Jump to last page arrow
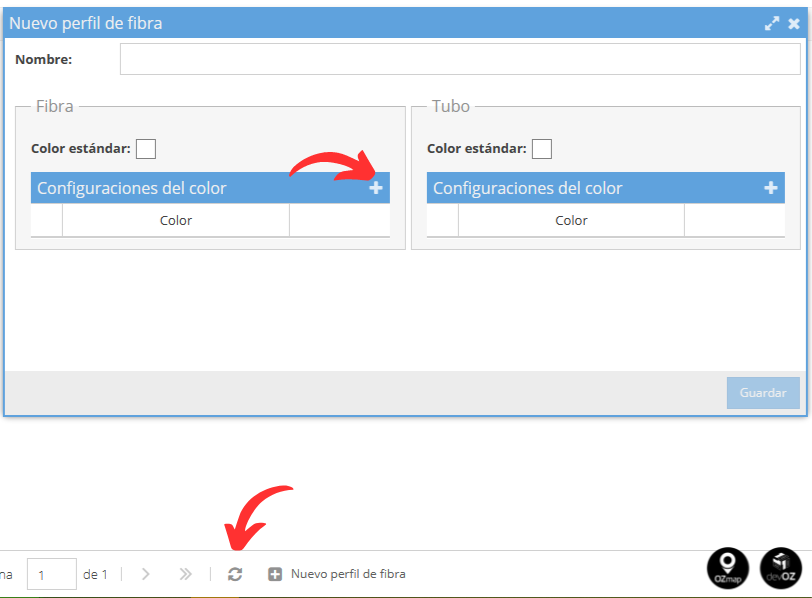 [185, 574]
